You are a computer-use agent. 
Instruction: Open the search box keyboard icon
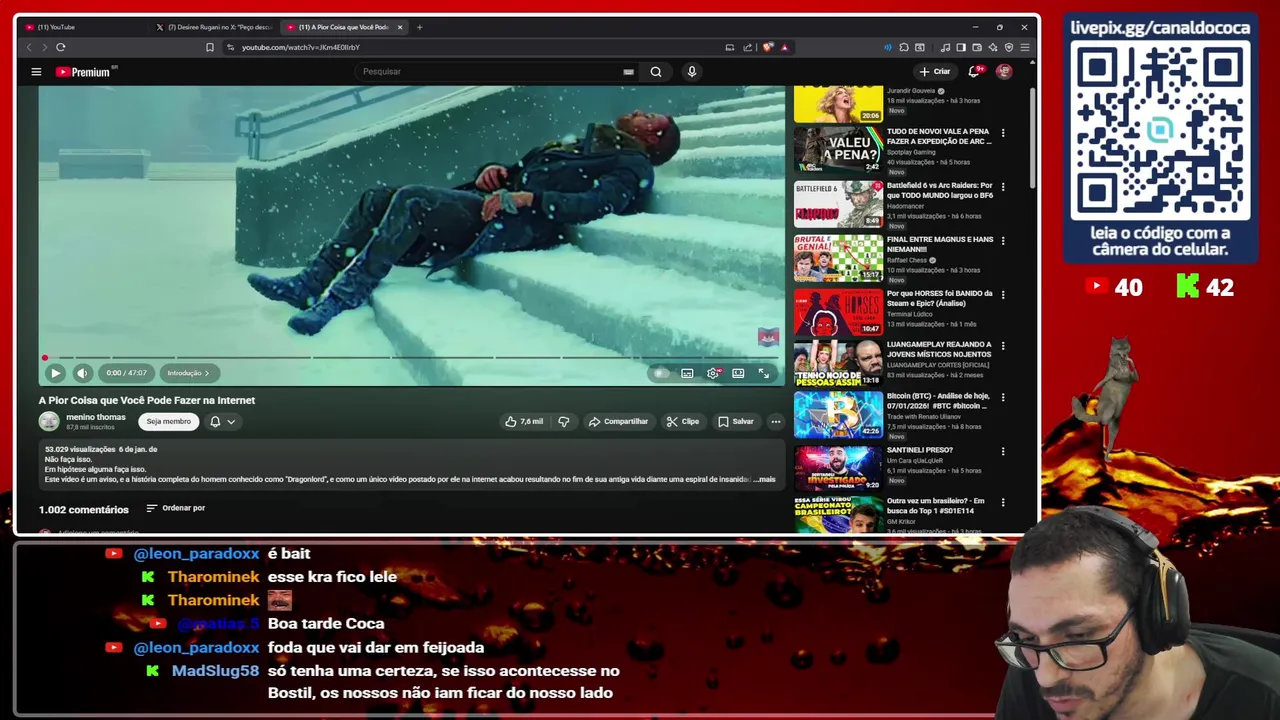pyautogui.click(x=628, y=71)
